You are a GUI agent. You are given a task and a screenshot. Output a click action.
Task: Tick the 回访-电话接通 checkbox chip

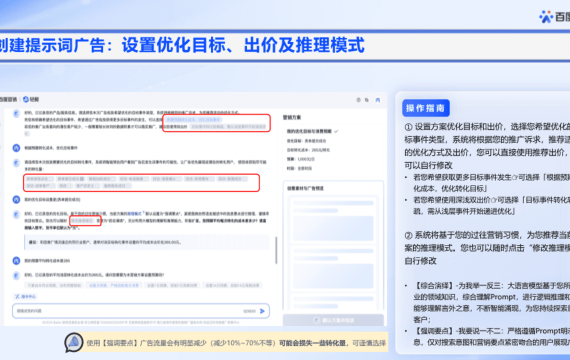tap(133, 179)
